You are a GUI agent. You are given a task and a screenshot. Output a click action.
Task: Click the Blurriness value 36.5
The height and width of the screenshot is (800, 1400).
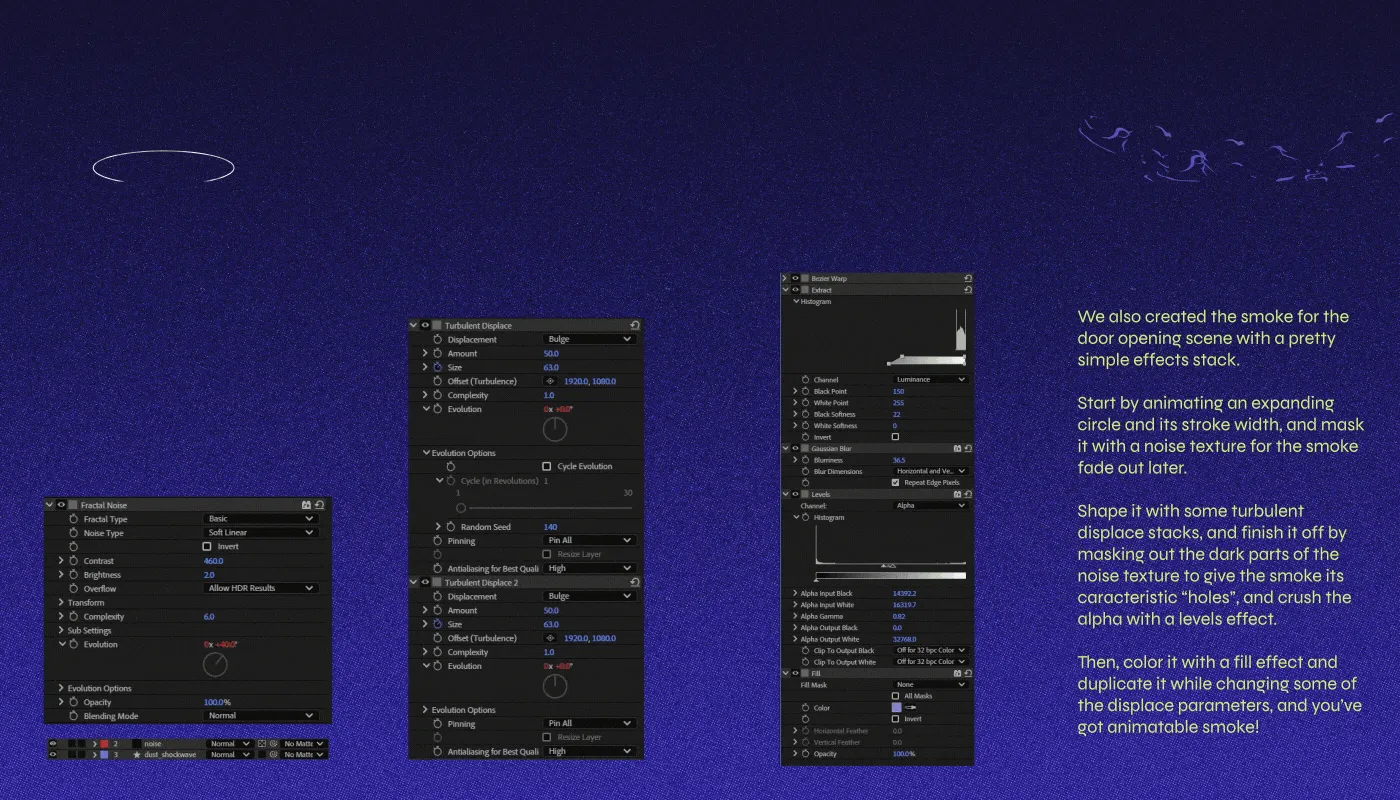899,460
